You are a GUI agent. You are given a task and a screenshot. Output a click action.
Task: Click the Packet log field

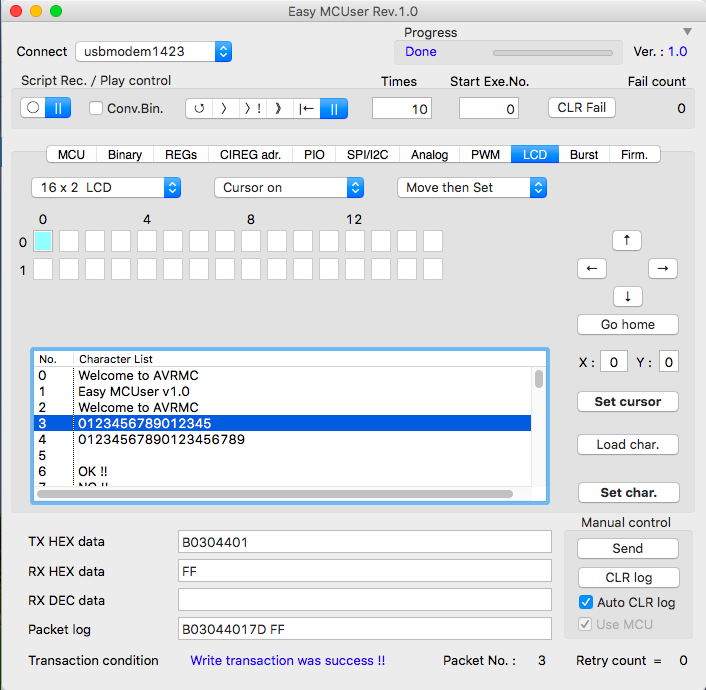pos(365,629)
